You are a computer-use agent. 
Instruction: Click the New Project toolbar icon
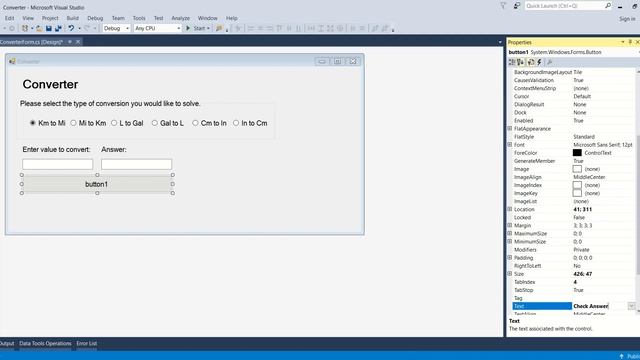click(x=25, y=28)
